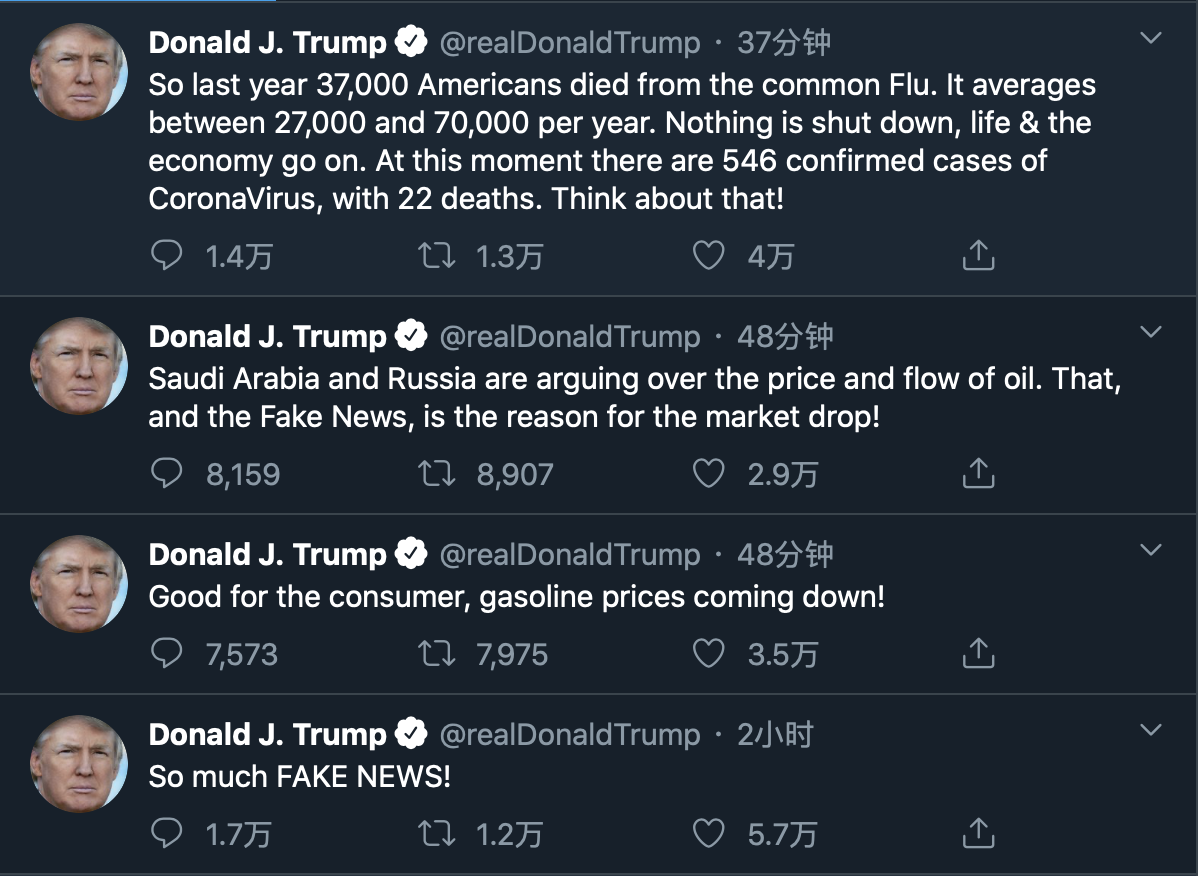Image resolution: width=1198 pixels, height=876 pixels.
Task: Retweet the Saudi Arabia oil tweet
Action: 435,473
